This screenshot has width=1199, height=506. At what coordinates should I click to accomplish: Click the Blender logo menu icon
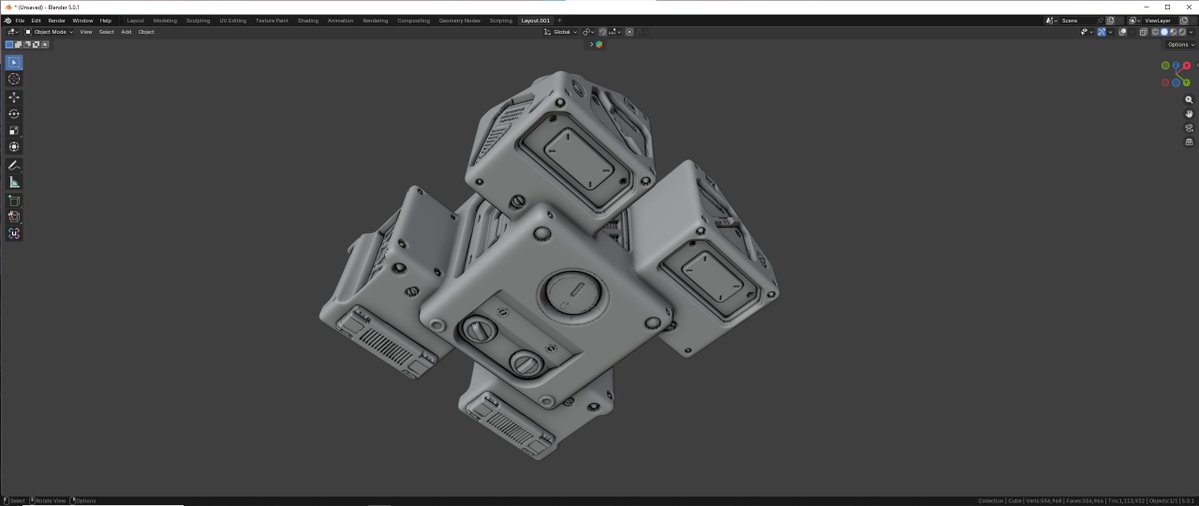coord(8,21)
